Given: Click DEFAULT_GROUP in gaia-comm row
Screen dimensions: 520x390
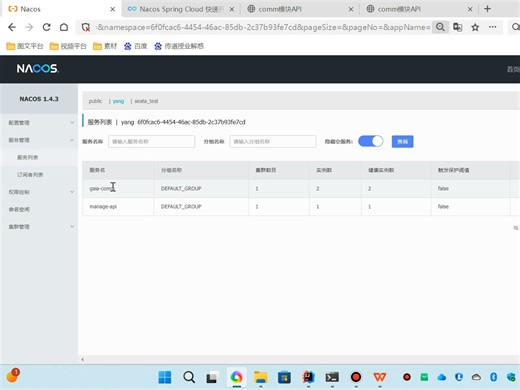Looking at the screenshot, I should [181, 188].
